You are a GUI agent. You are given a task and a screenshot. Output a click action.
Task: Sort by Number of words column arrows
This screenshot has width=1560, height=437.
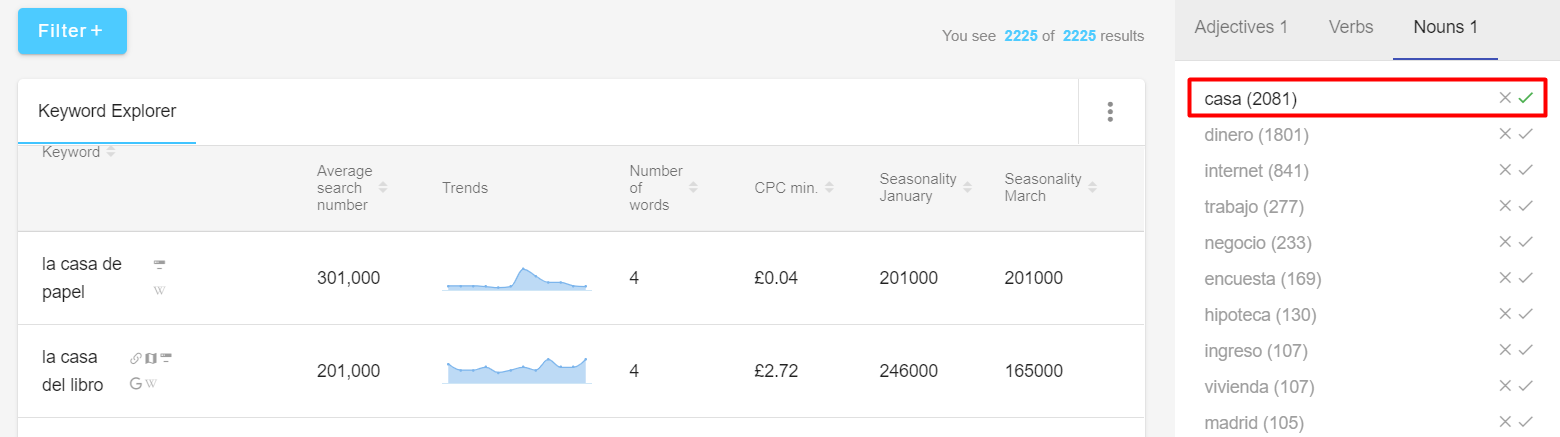pos(693,188)
